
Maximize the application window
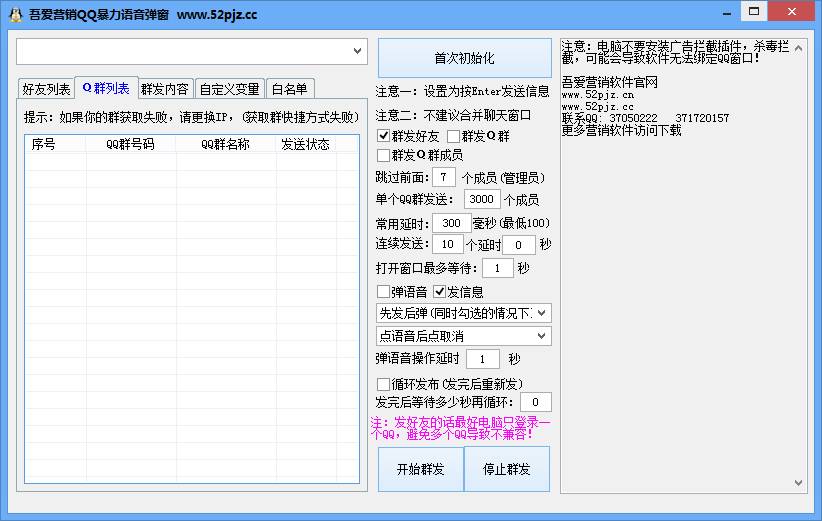point(754,12)
